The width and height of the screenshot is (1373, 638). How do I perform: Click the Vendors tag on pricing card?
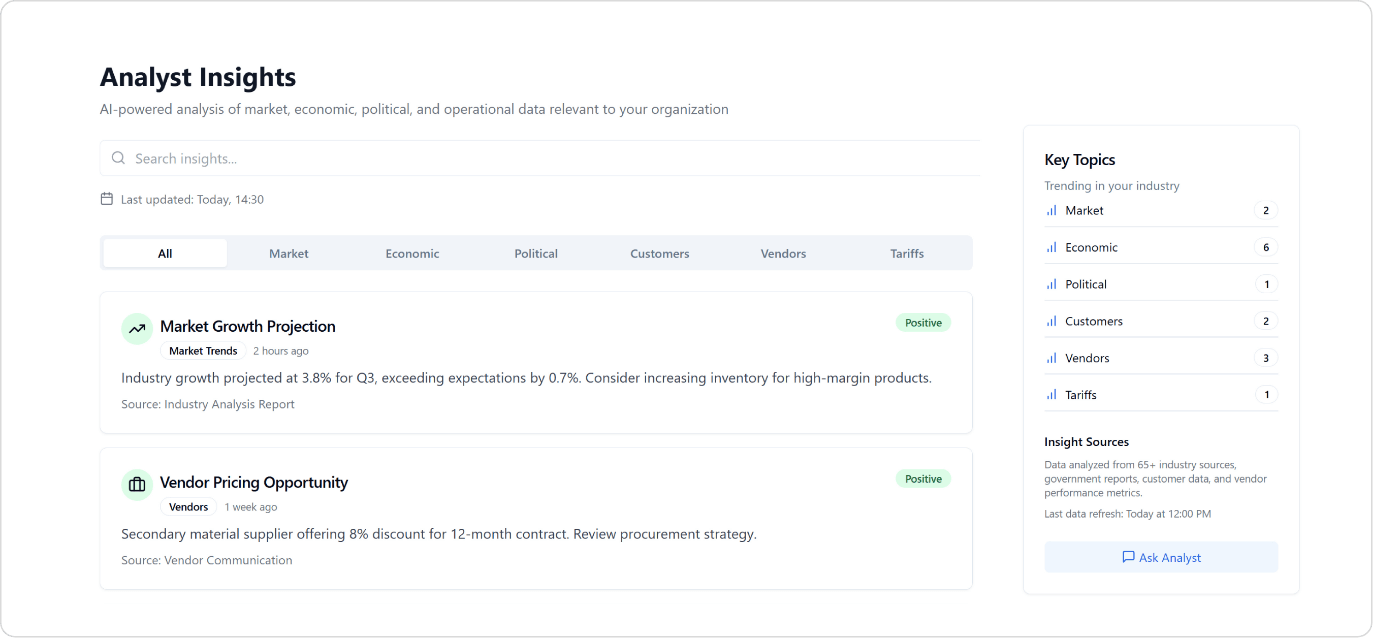pos(189,507)
